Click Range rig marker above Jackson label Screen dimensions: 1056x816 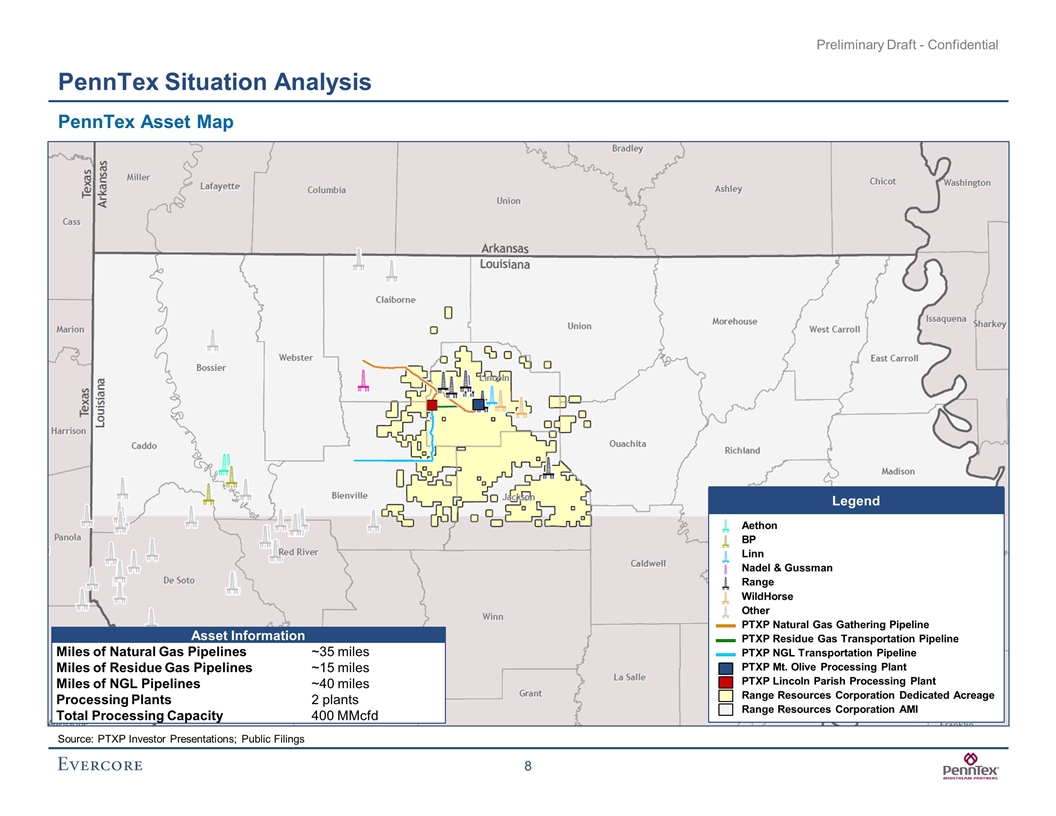548,468
